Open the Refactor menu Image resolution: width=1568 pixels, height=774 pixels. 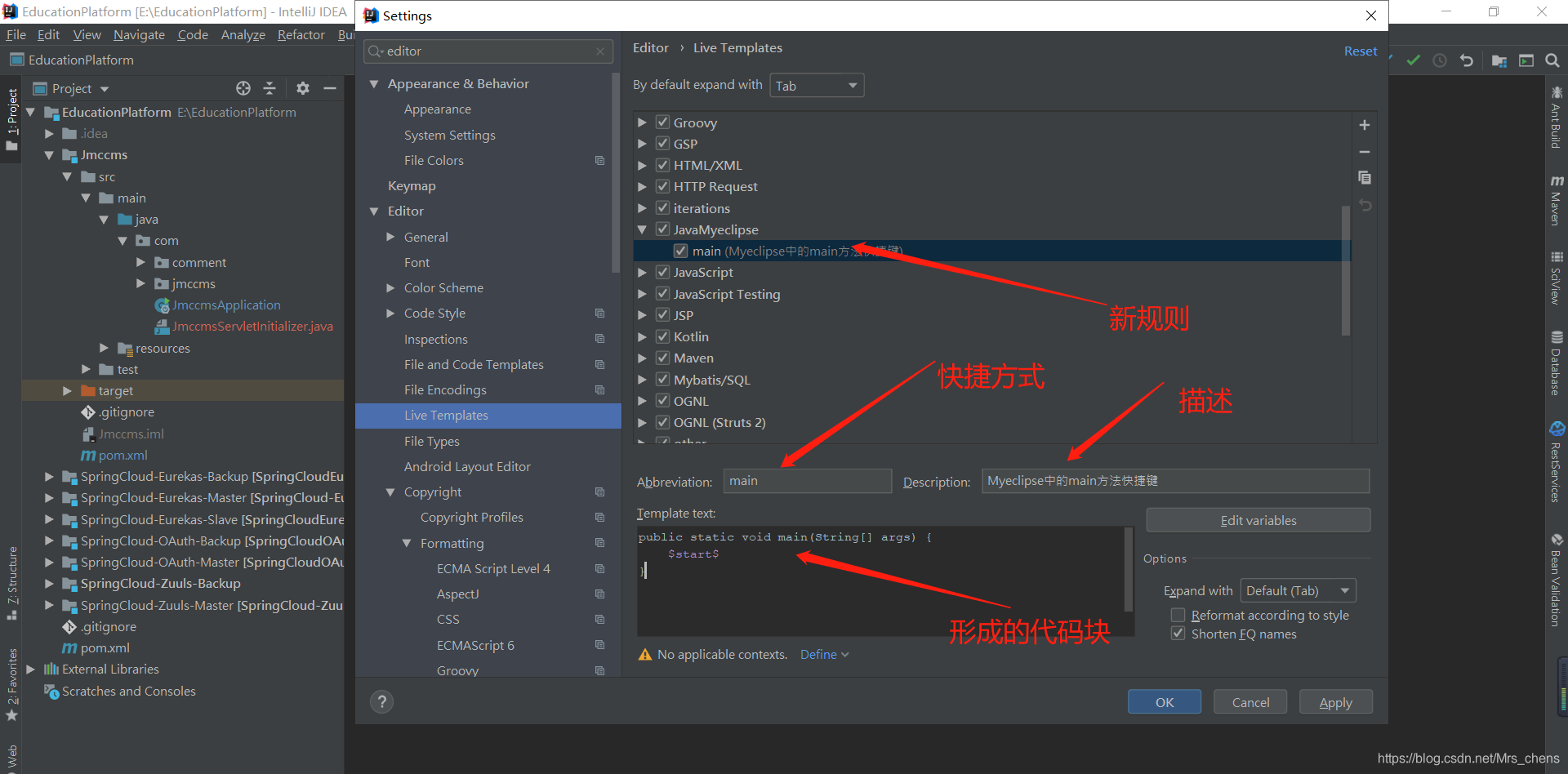301,34
